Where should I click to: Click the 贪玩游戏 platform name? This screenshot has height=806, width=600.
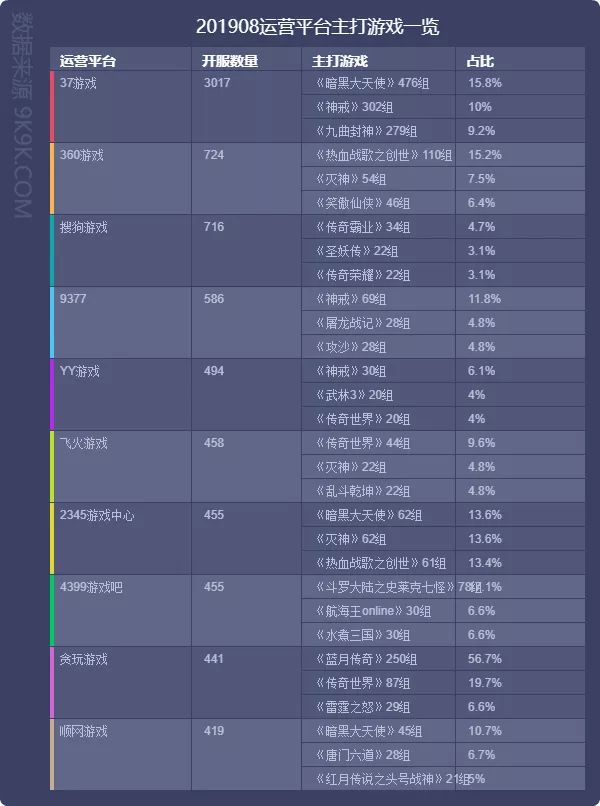pos(84,659)
